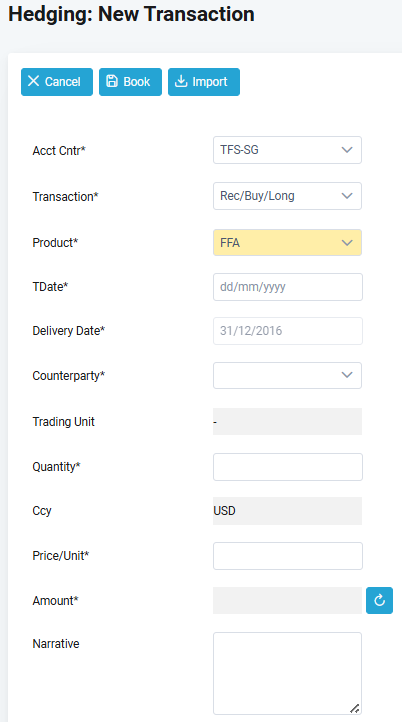Click the Ccy field showing USD

click(x=287, y=511)
